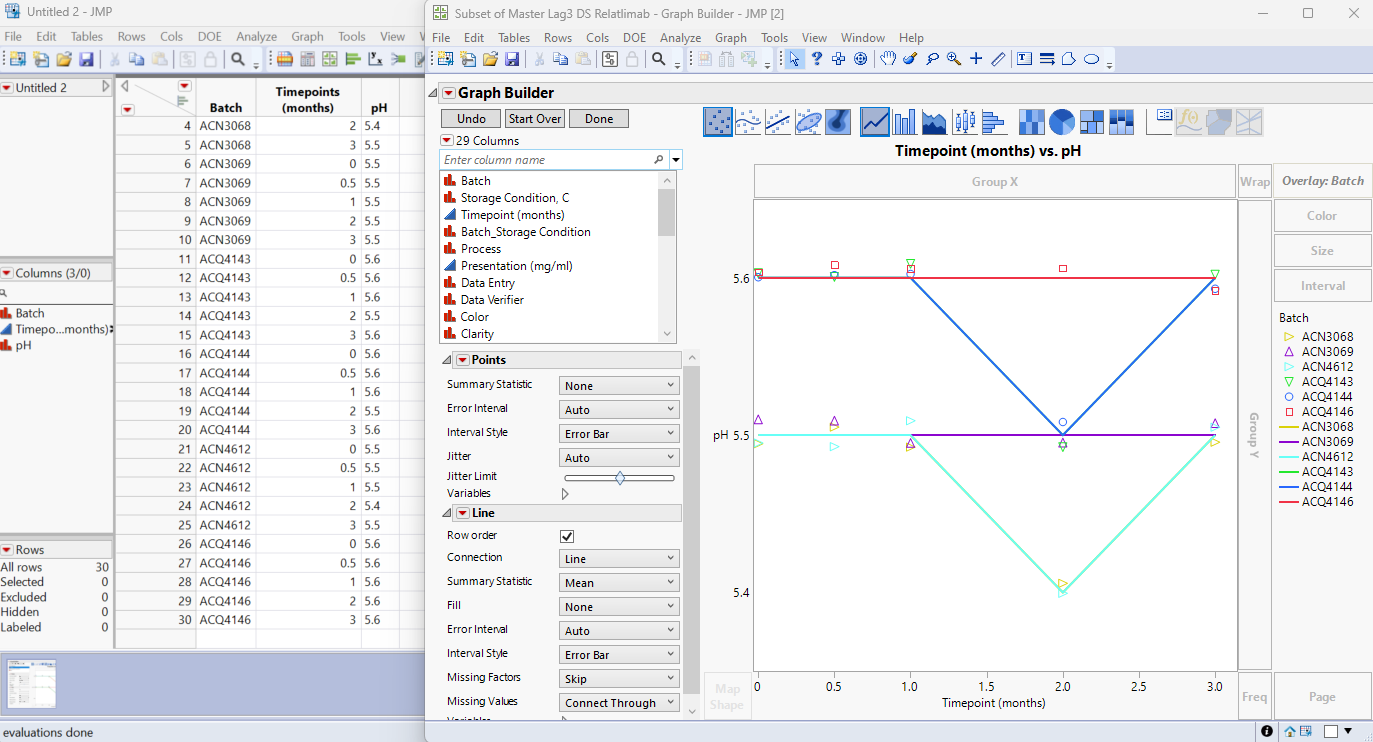
Task: Activate the Lasso tool in the toolbar
Action: (x=933, y=58)
